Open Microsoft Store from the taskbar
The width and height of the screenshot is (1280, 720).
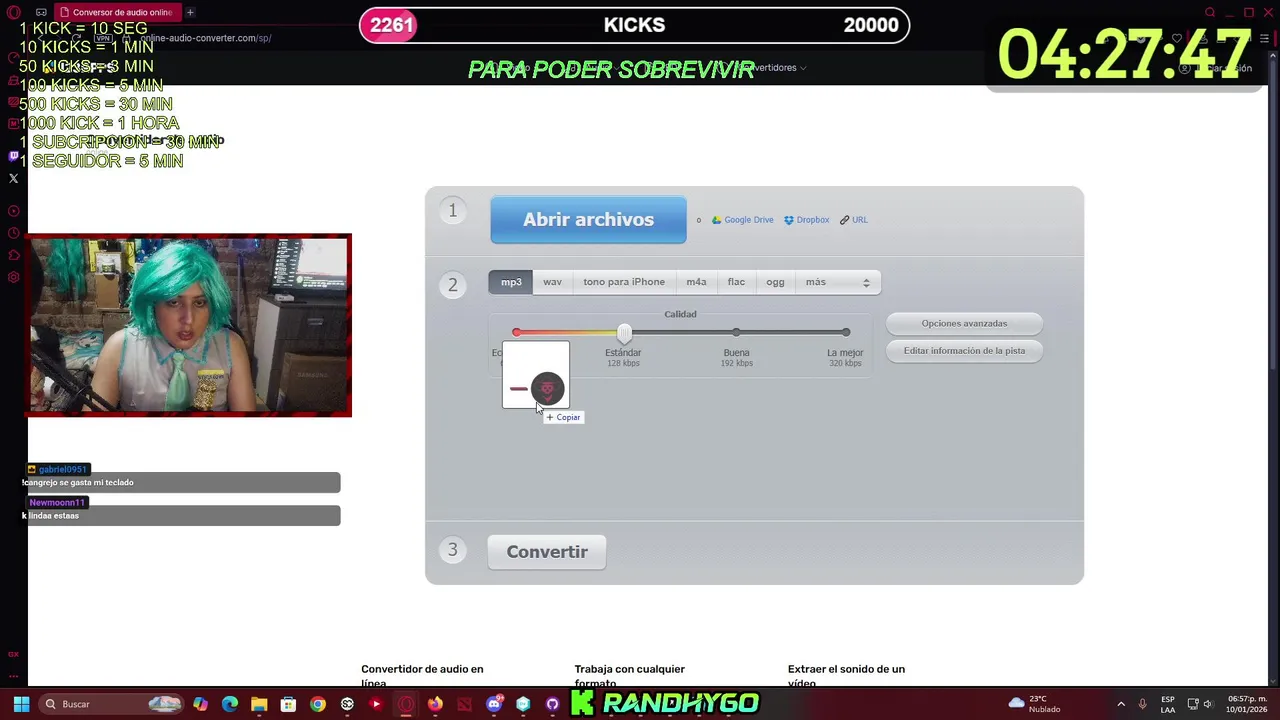coord(288,704)
